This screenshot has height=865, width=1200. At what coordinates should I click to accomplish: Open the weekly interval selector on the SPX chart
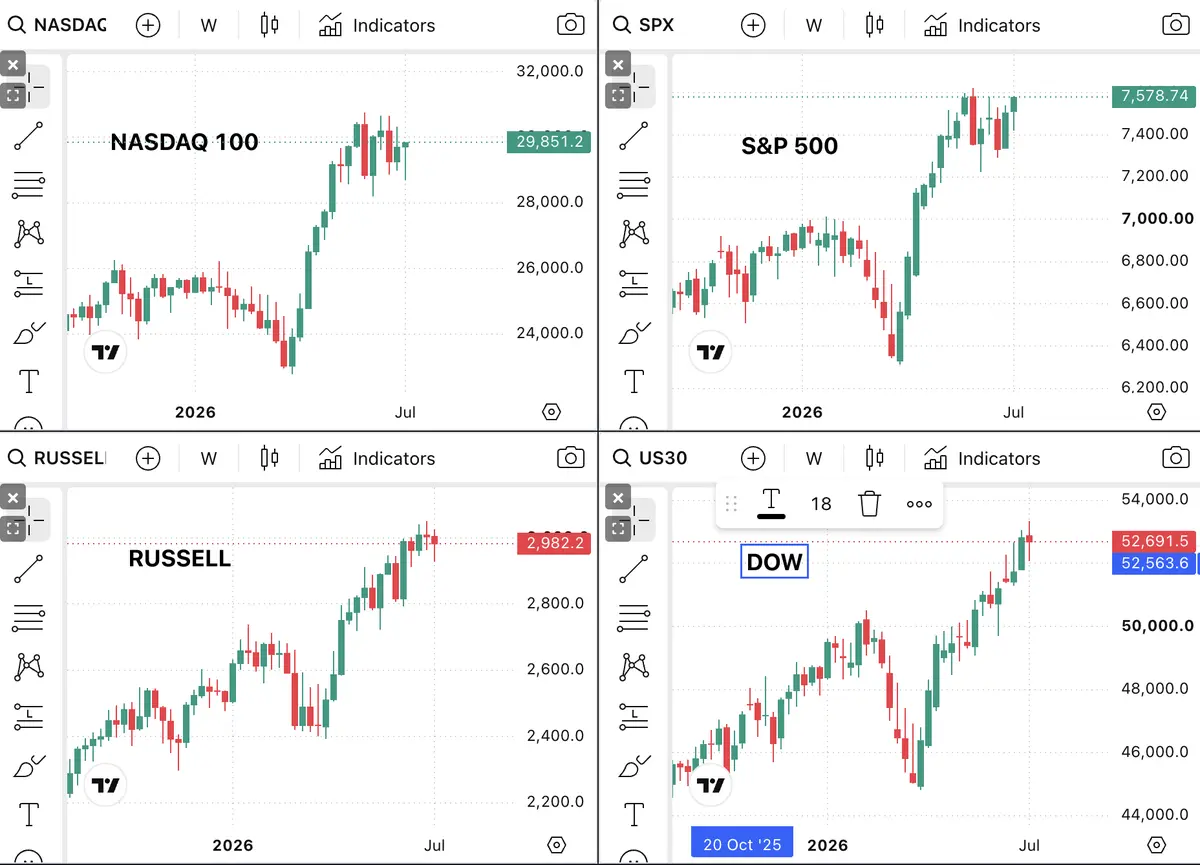[814, 25]
